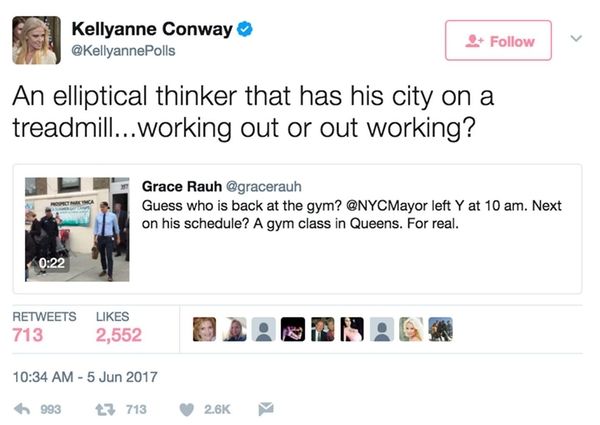Open the quoted tweet text about @NYCMayor
Image resolution: width=600 pixels, height=425 pixels.
352,215
